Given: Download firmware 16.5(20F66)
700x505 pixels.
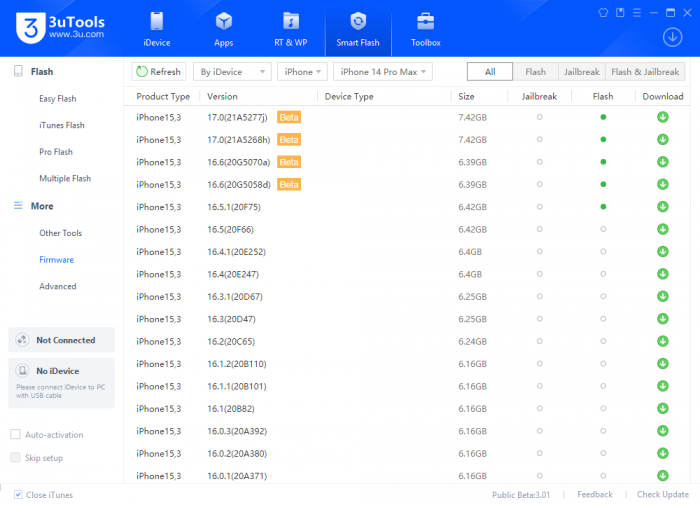Looking at the screenshot, I should [662, 229].
